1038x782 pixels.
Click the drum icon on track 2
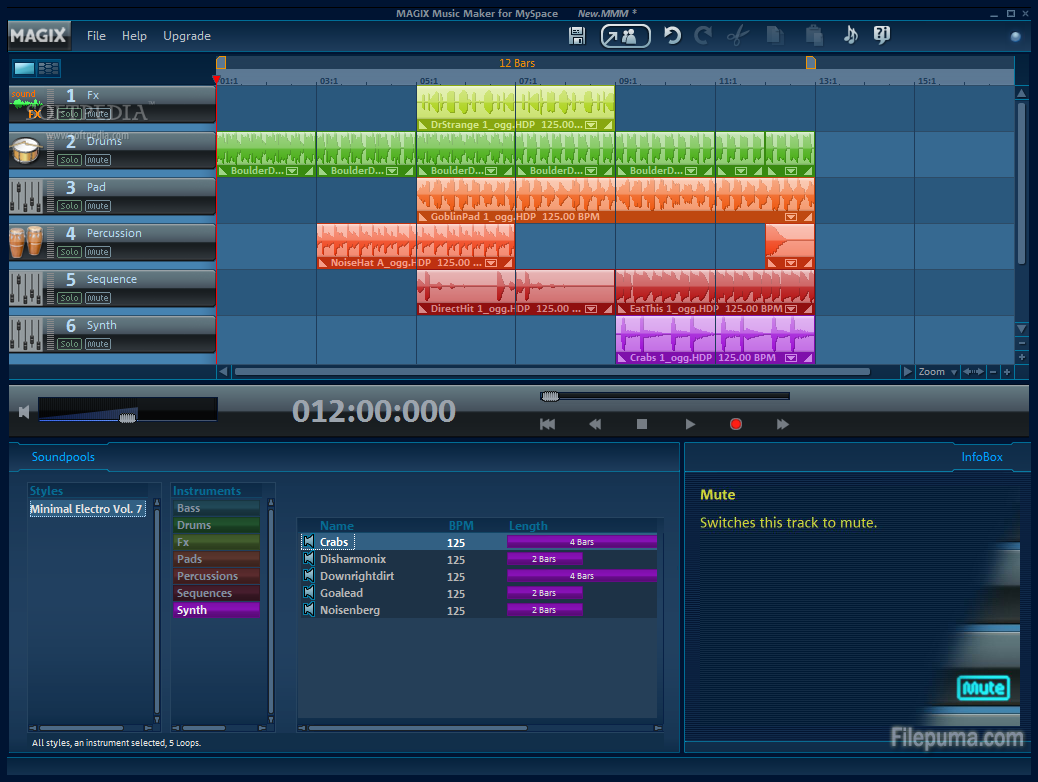(x=25, y=150)
